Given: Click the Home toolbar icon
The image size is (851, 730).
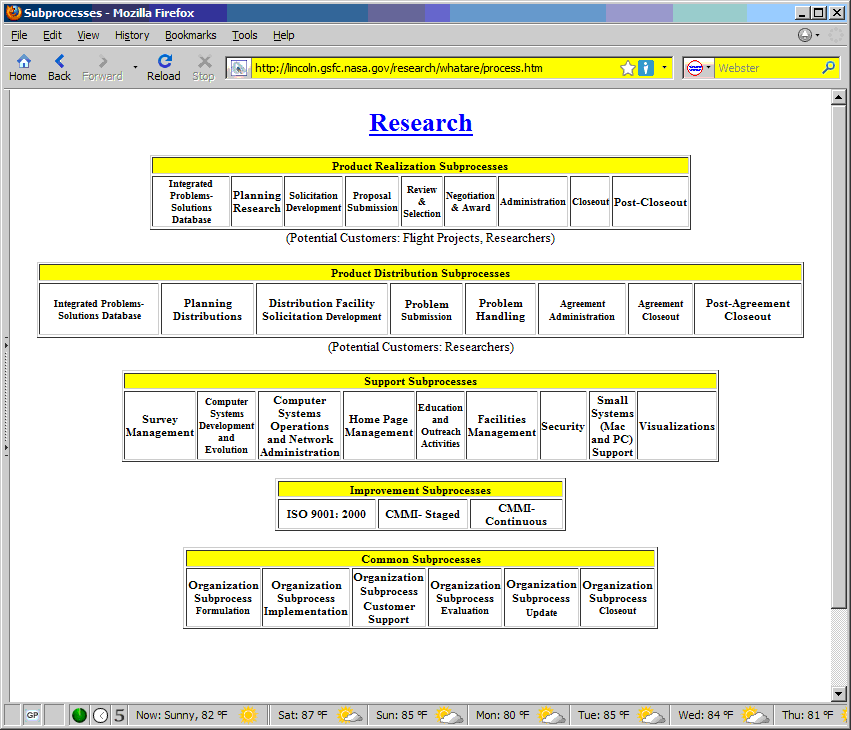Looking at the screenshot, I should [23, 68].
